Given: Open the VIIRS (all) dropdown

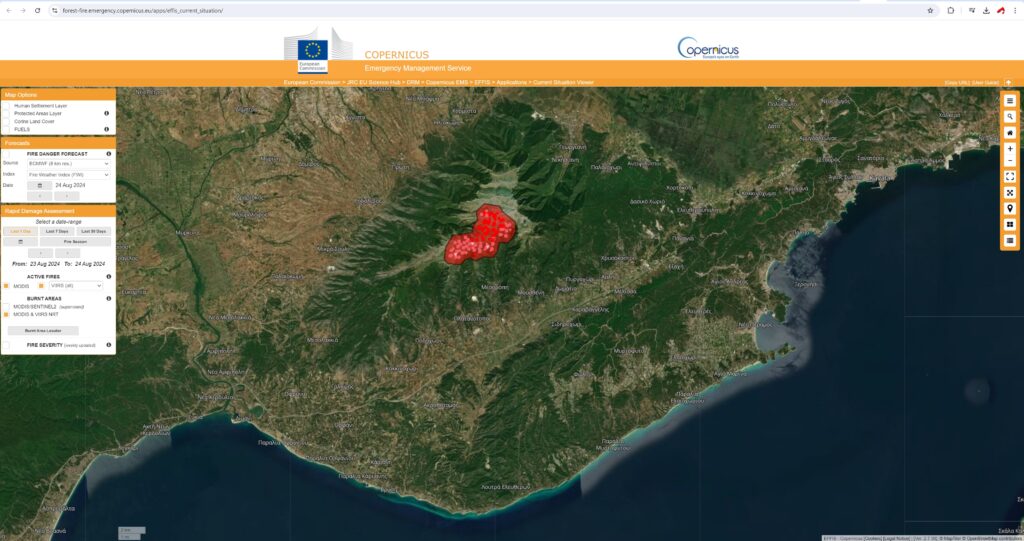Looking at the screenshot, I should 75,286.
